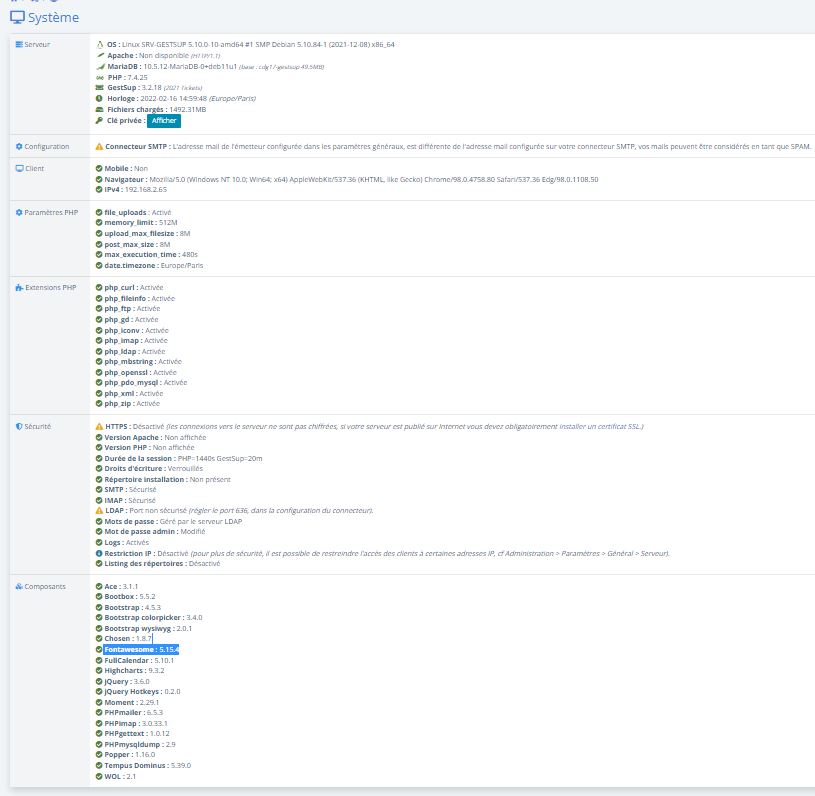Click the max_execution_time : 480s line
The height and width of the screenshot is (796, 815).
[151, 254]
